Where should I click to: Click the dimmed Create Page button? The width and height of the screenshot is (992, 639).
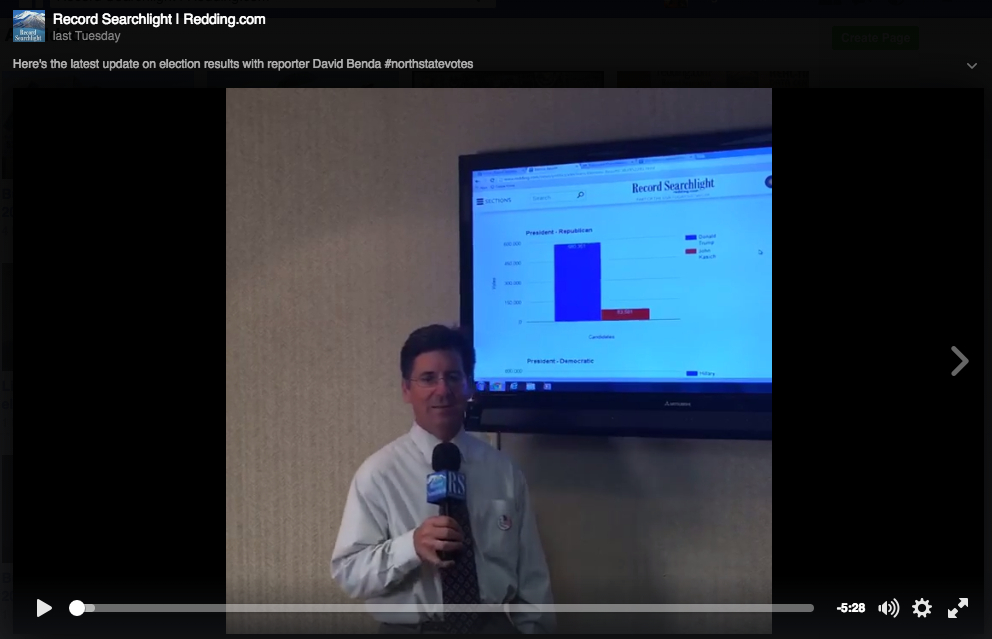(x=874, y=38)
